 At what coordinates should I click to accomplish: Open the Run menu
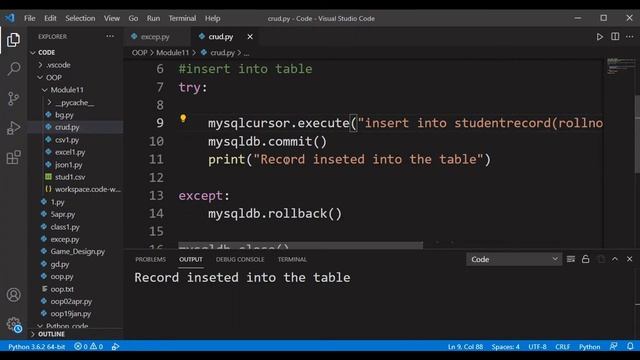153,18
